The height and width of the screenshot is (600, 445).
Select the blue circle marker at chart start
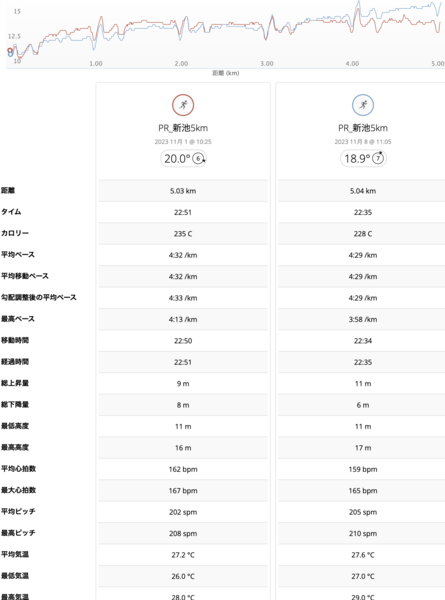tap(10, 54)
